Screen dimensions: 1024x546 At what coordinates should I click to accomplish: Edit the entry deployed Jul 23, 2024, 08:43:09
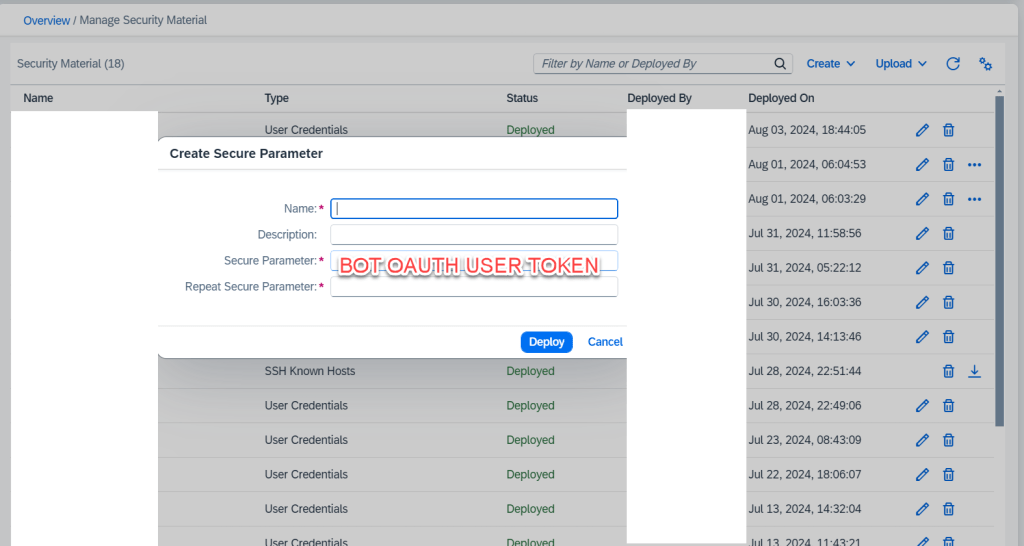tap(922, 440)
